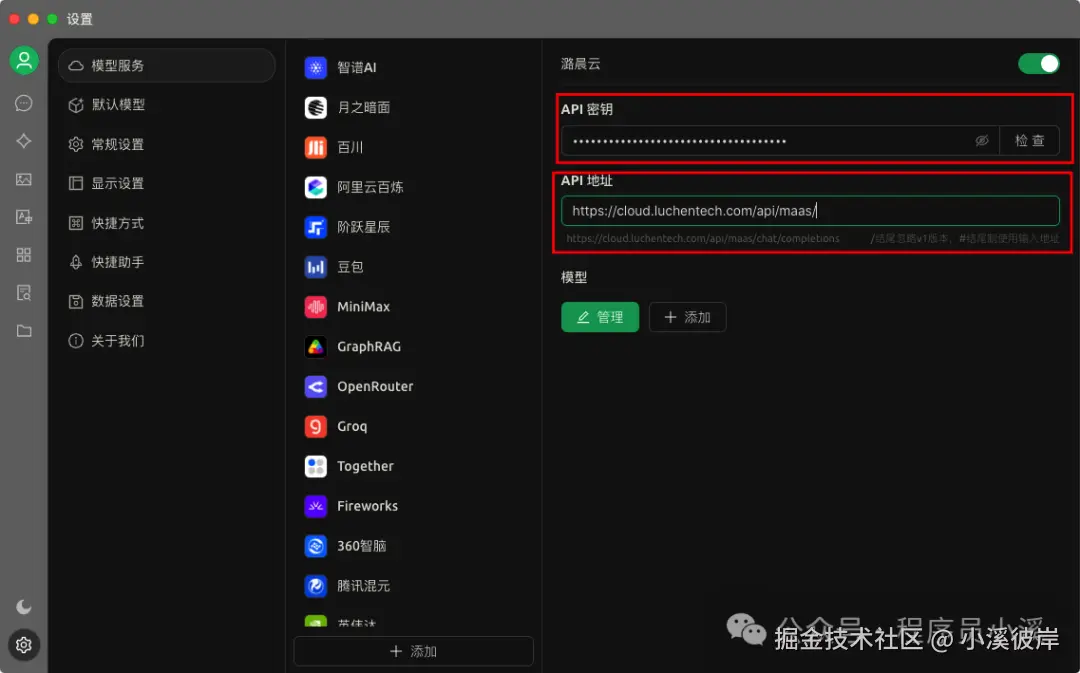
Task: Click 管理 to manage models
Action: (600, 317)
